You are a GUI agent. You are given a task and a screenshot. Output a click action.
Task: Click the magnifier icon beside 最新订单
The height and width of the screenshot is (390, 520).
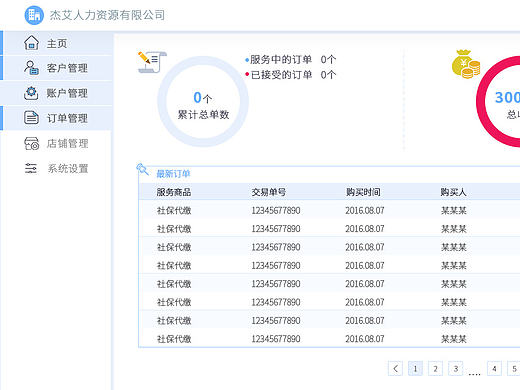142,169
